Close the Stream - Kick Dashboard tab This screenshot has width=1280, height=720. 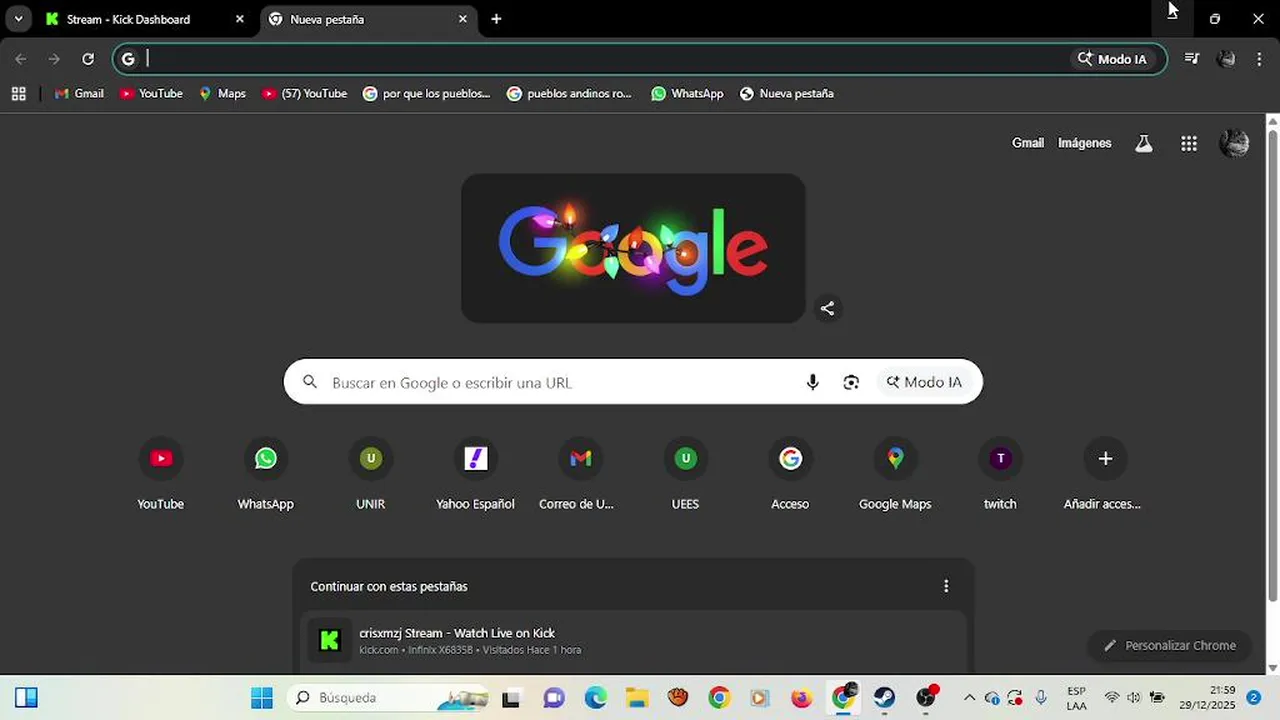click(239, 19)
